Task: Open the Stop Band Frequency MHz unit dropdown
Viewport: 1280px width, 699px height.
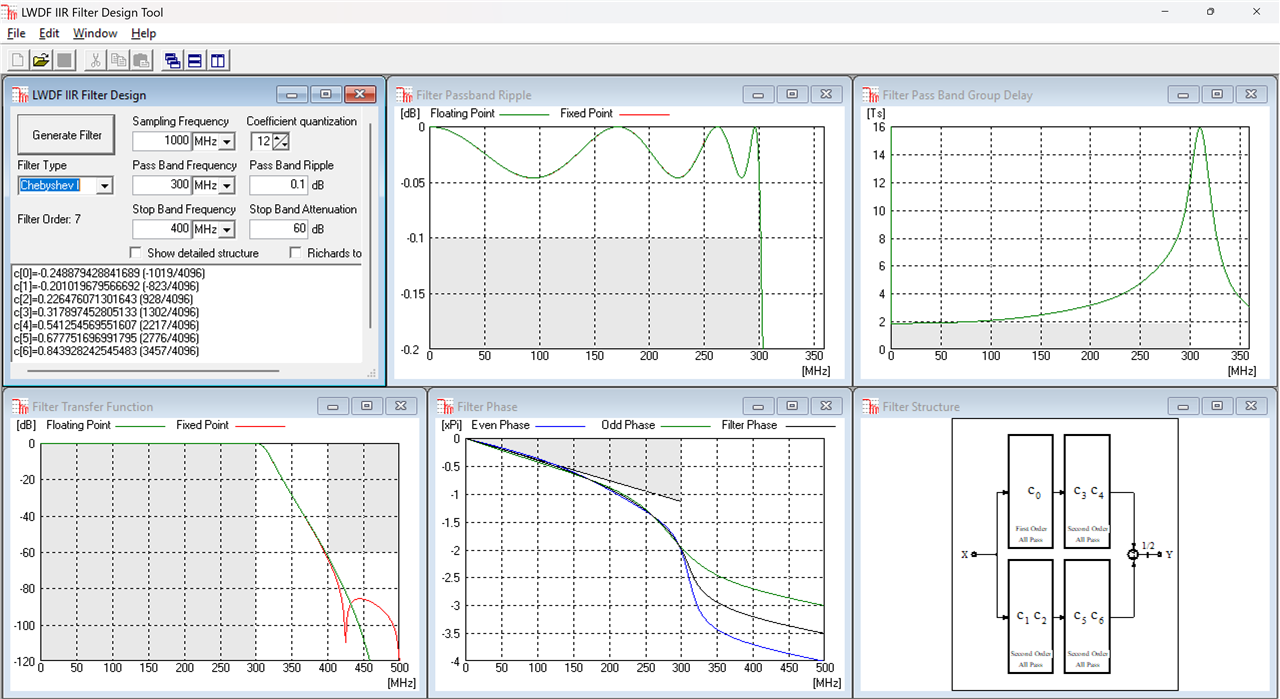Action: coord(227,230)
